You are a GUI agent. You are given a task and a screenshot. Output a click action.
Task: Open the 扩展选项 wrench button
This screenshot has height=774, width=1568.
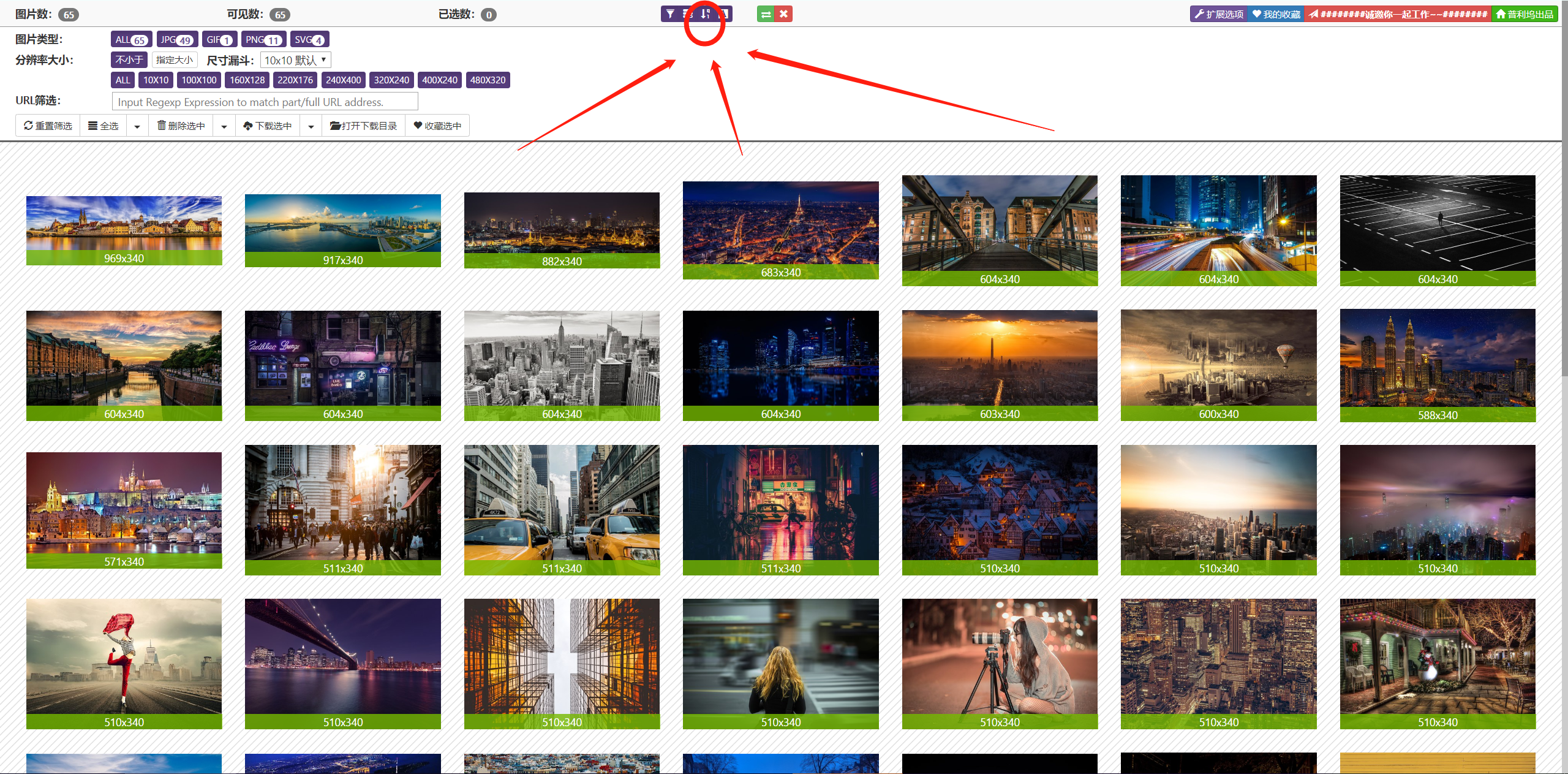click(x=1218, y=14)
